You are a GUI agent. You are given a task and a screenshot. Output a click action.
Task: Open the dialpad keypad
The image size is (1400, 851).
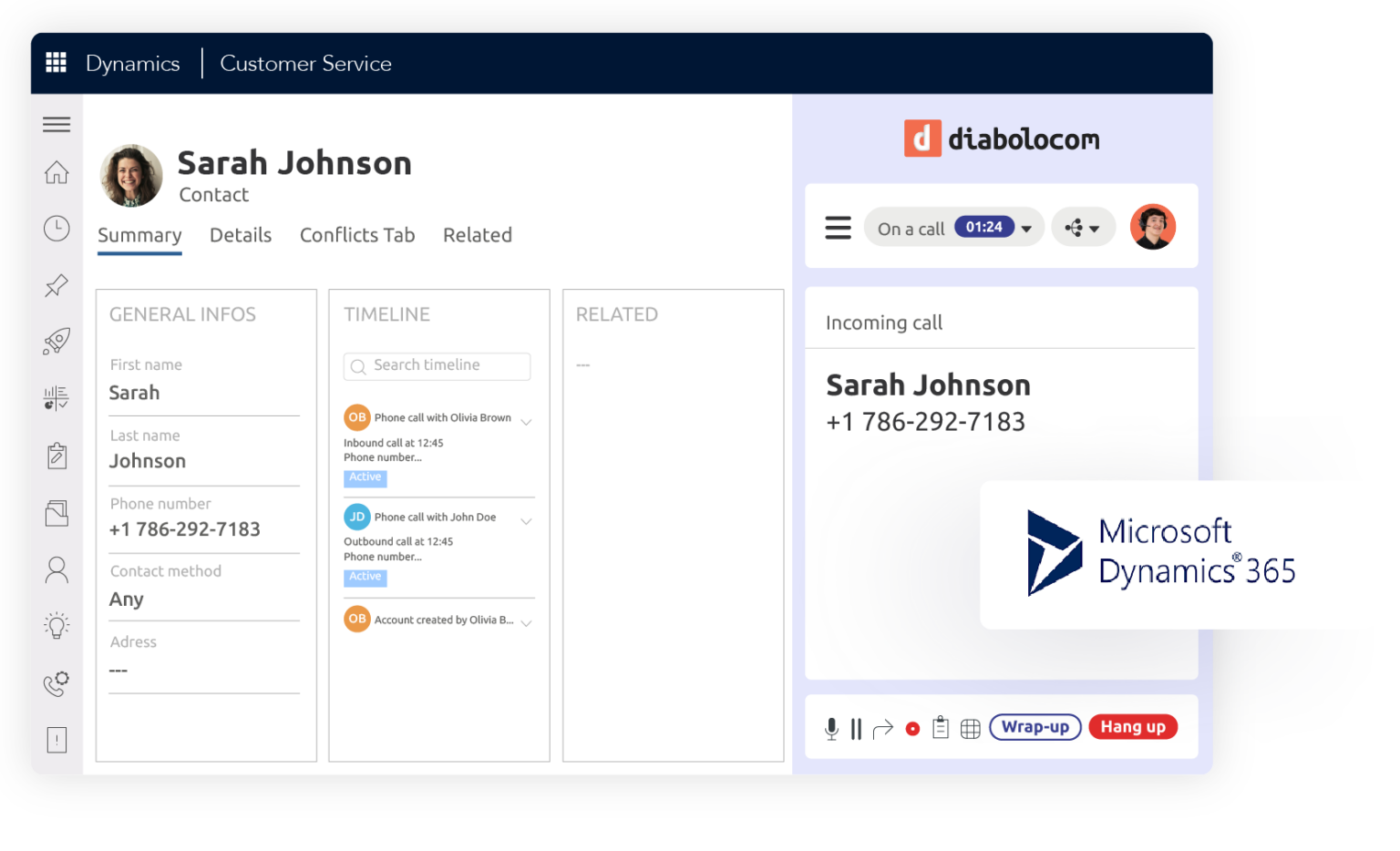[x=970, y=728]
